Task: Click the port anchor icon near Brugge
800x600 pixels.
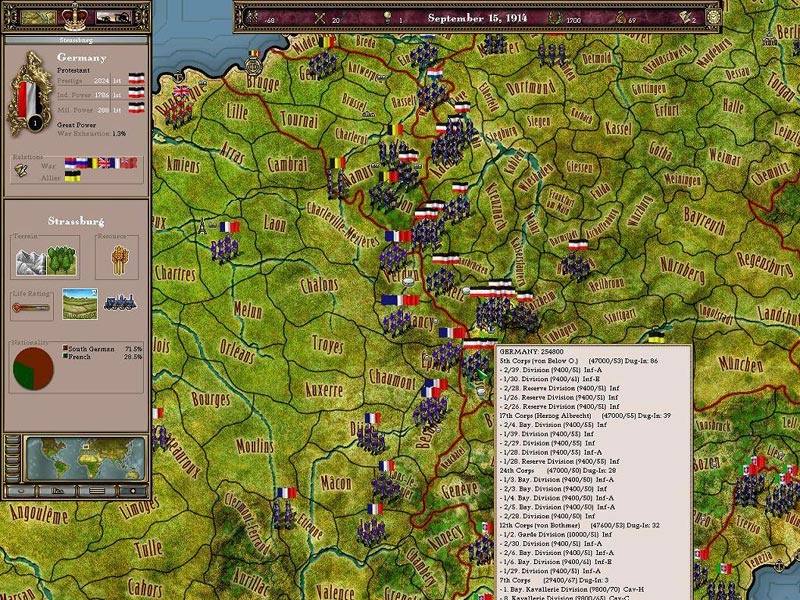Action: pos(254,65)
